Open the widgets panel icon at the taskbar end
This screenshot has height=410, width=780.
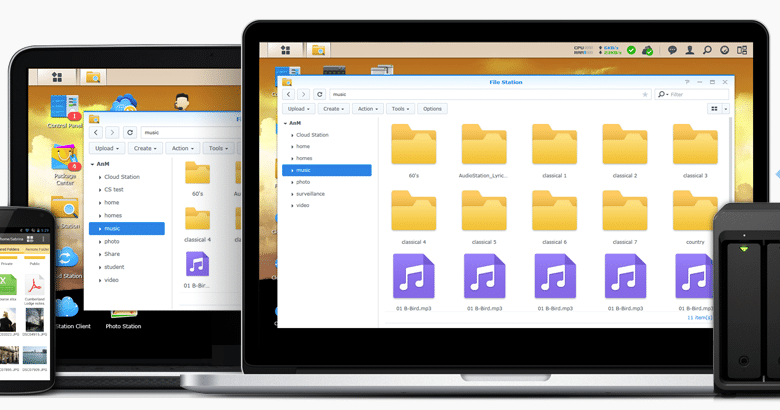pos(742,50)
